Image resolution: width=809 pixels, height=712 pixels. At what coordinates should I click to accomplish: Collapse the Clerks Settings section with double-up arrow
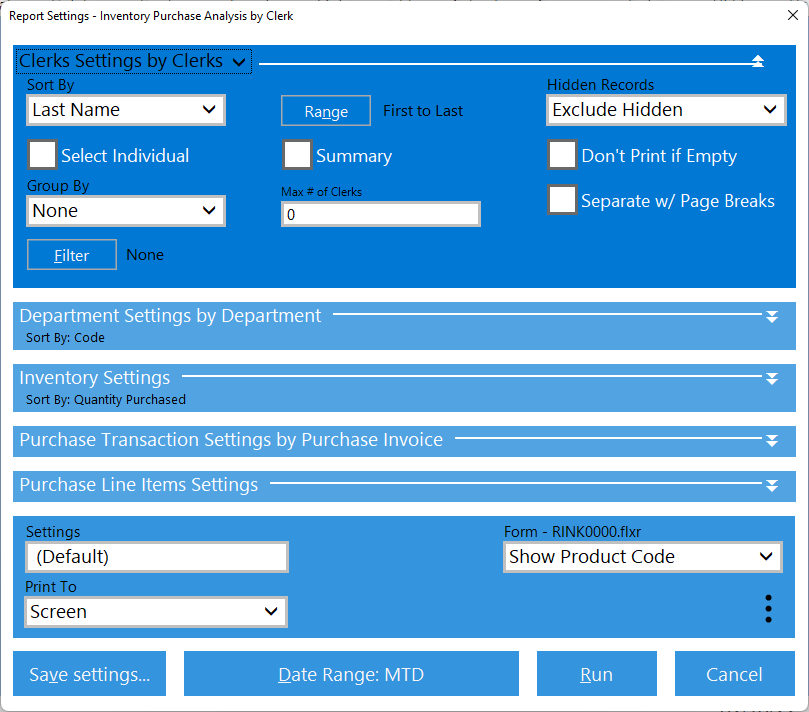click(x=757, y=62)
